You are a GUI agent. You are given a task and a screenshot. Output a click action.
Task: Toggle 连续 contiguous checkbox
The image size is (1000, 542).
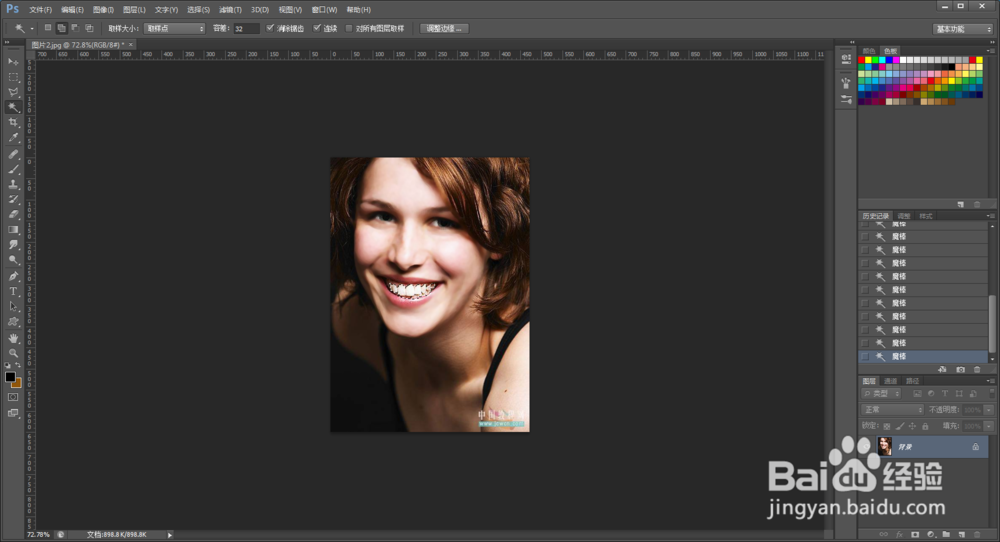coord(317,28)
